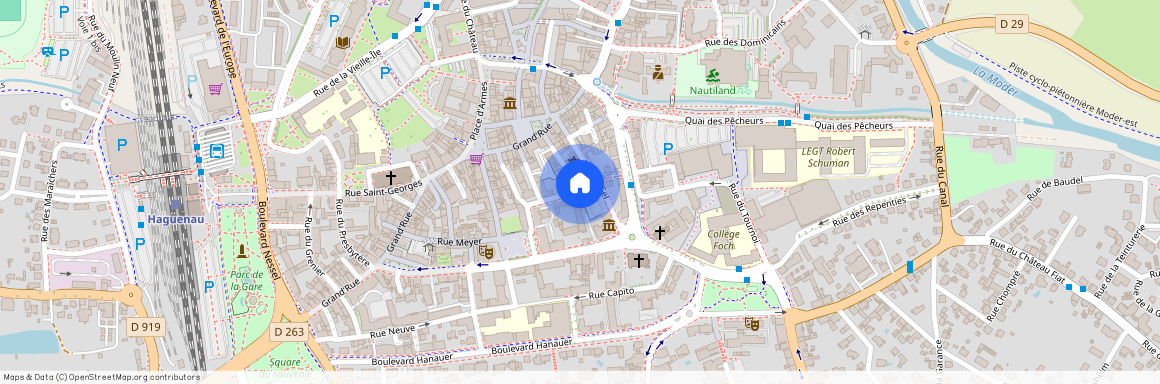Select the library book icon above Rue de la Vieille-Île
The width and height of the screenshot is (1160, 384).
[x=343, y=43]
